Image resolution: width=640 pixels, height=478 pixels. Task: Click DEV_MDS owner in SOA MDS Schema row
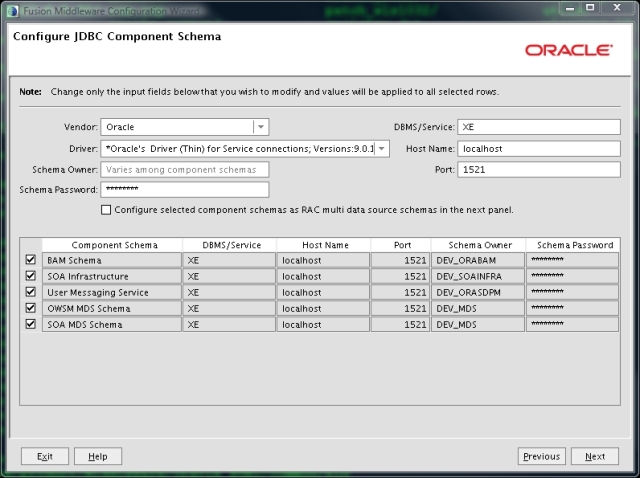tap(478, 325)
